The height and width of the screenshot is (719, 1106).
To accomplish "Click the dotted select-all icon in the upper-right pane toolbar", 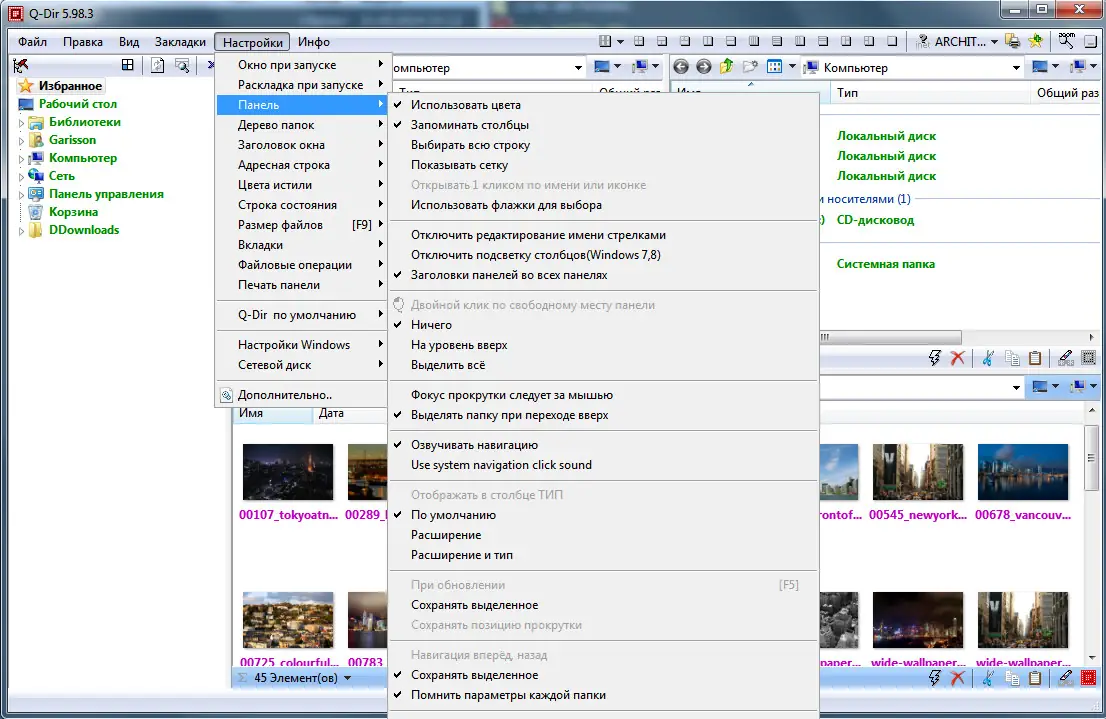I will [x=1088, y=358].
